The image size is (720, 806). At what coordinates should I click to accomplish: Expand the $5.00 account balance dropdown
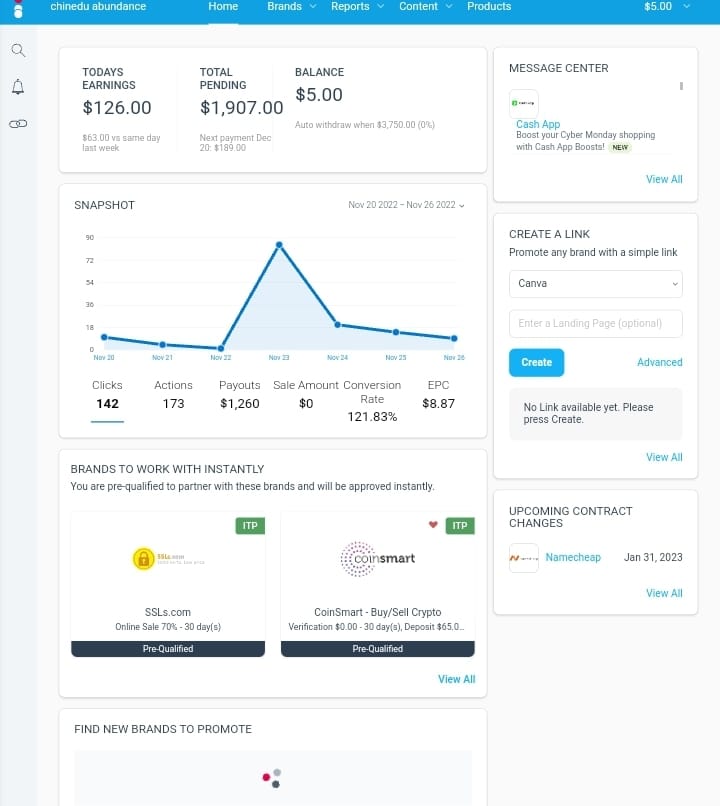[x=667, y=7]
